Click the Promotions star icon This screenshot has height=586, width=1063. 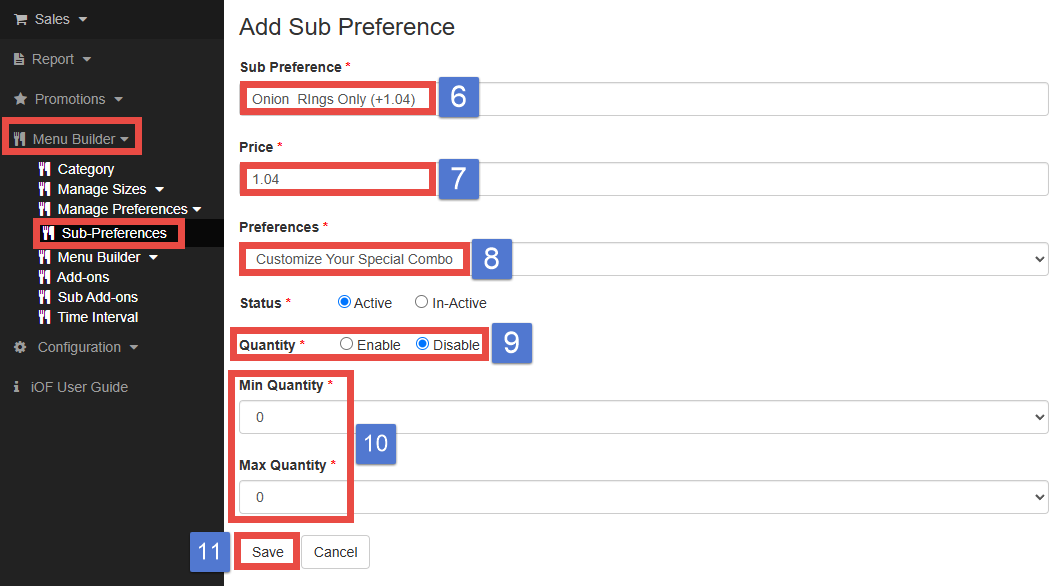[x=20, y=99]
